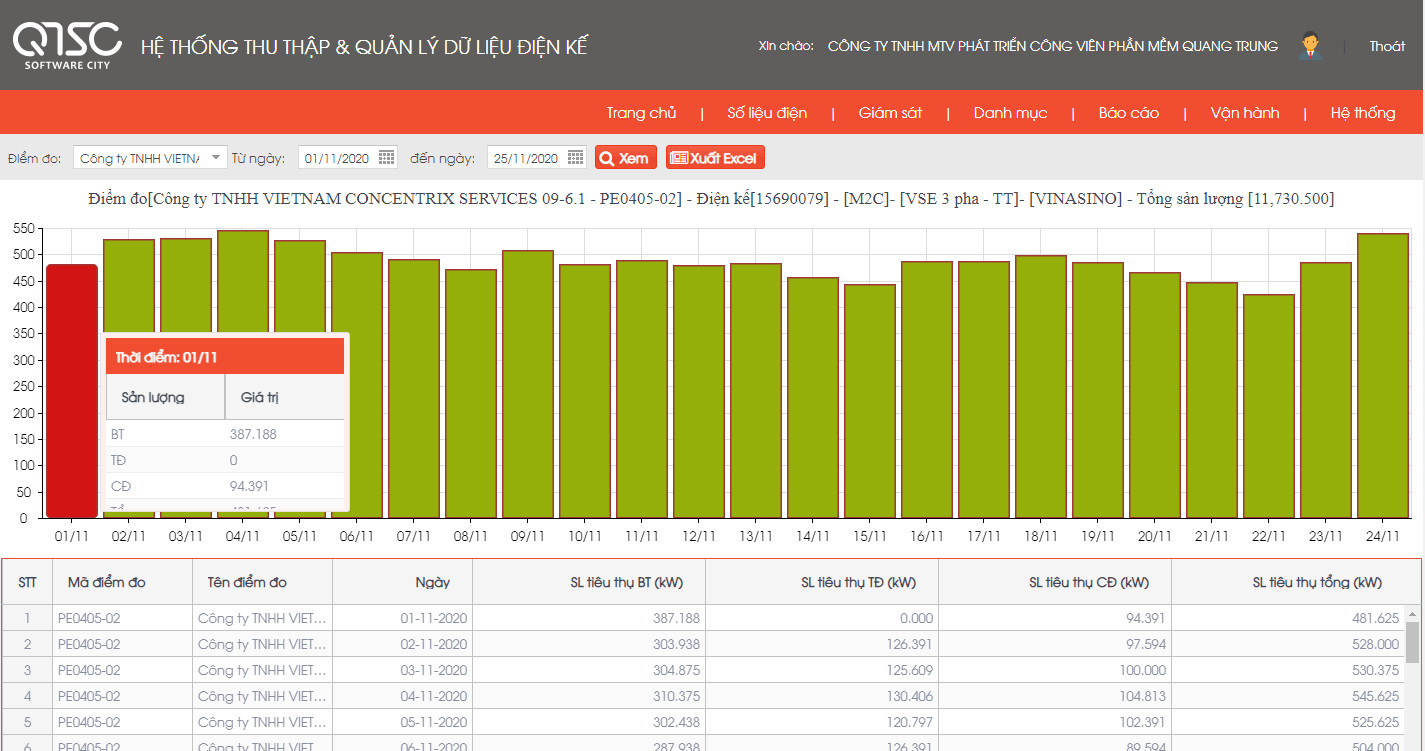Click the 20/11 chart bar
This screenshot has height=751, width=1425.
click(x=1155, y=395)
